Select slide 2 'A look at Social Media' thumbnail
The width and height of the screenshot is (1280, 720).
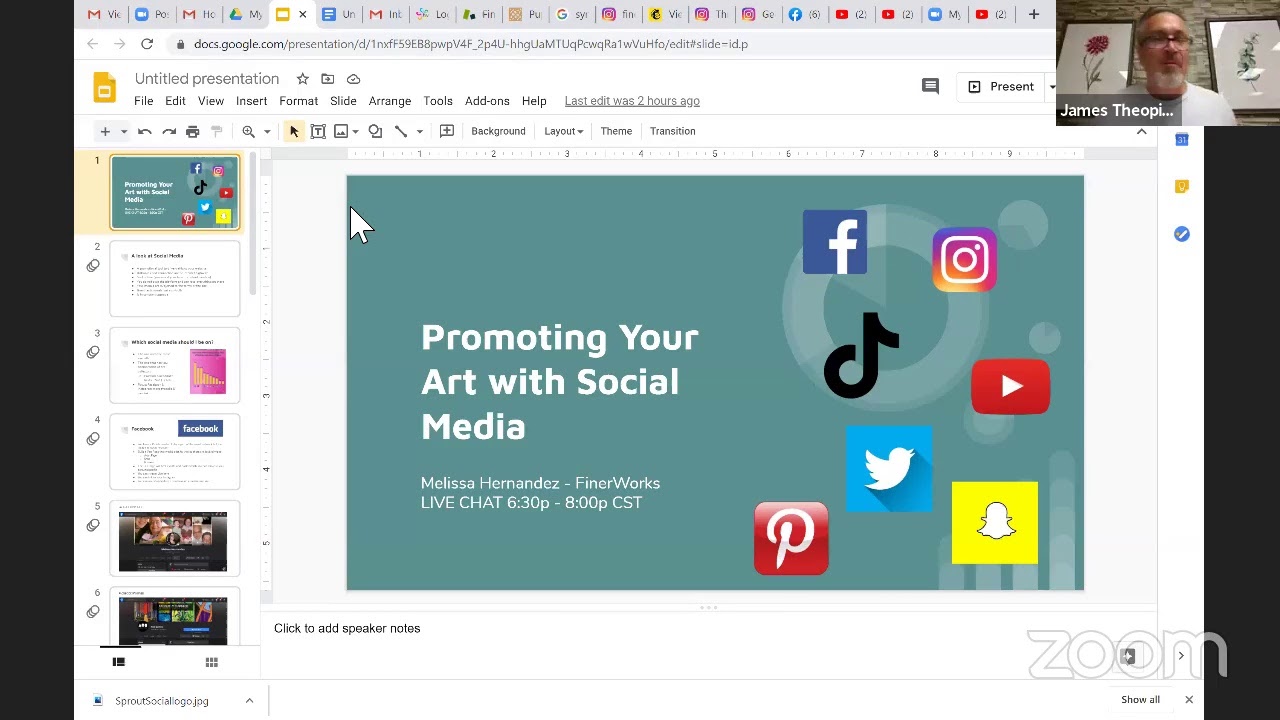(x=175, y=279)
